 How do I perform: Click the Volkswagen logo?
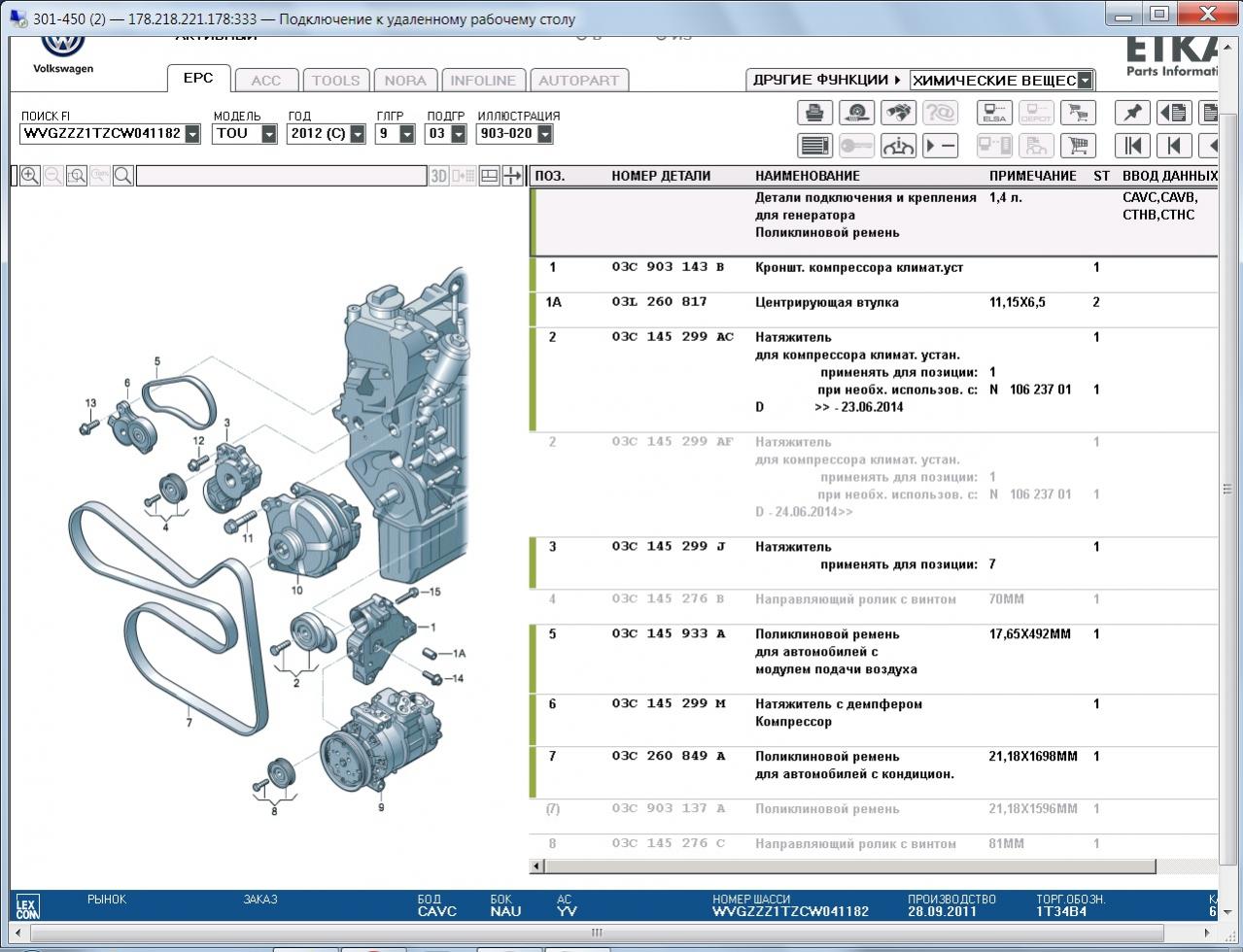(x=63, y=41)
